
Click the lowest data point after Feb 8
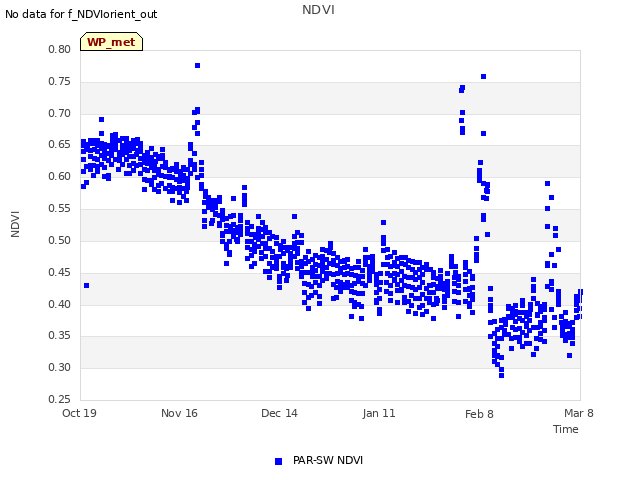tap(502, 375)
